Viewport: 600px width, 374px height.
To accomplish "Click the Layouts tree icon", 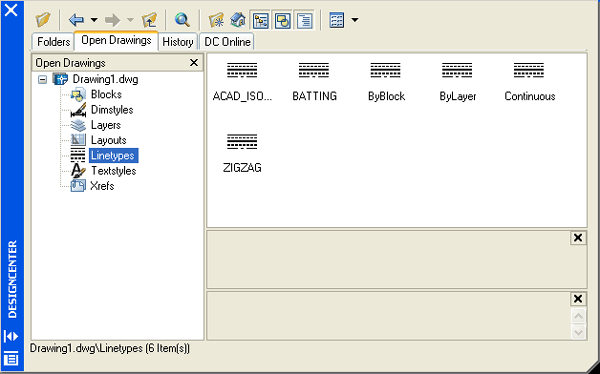I will [x=78, y=140].
